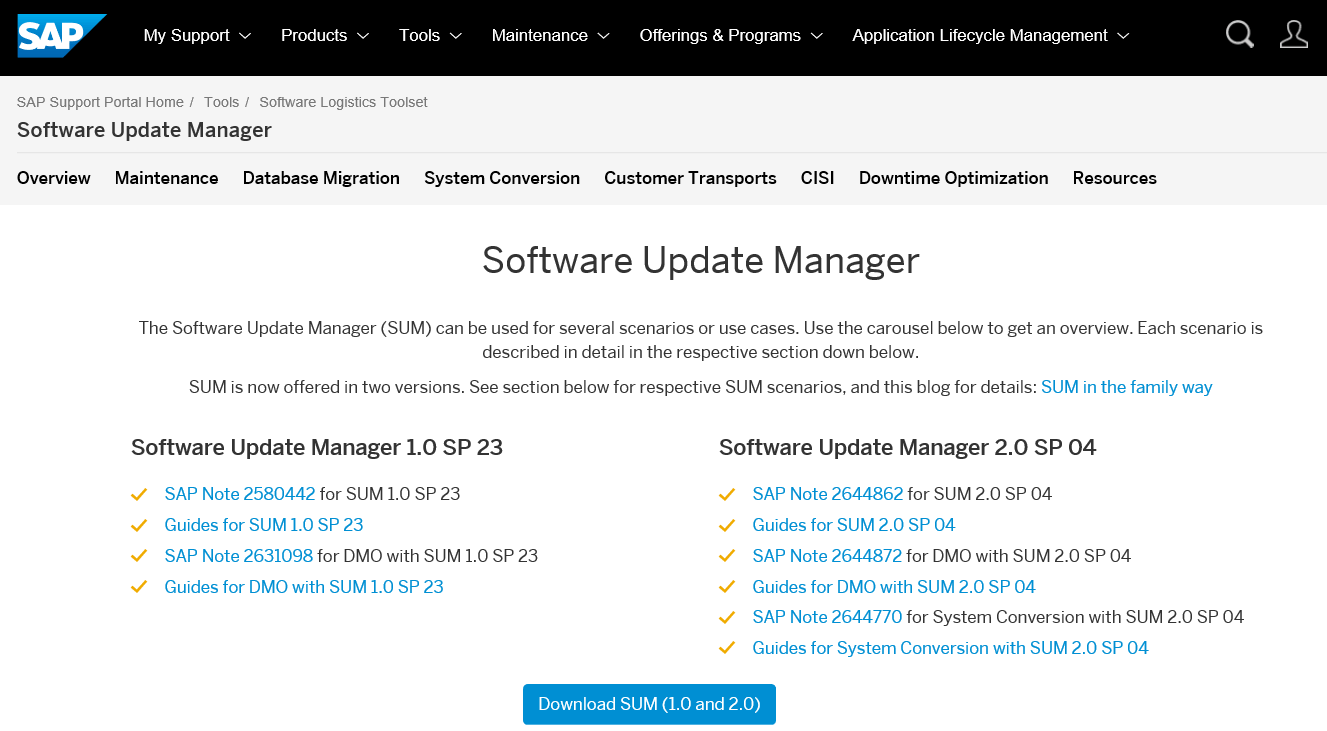Click checkmark beside Guides for DMO with SUM 1.0

(139, 587)
